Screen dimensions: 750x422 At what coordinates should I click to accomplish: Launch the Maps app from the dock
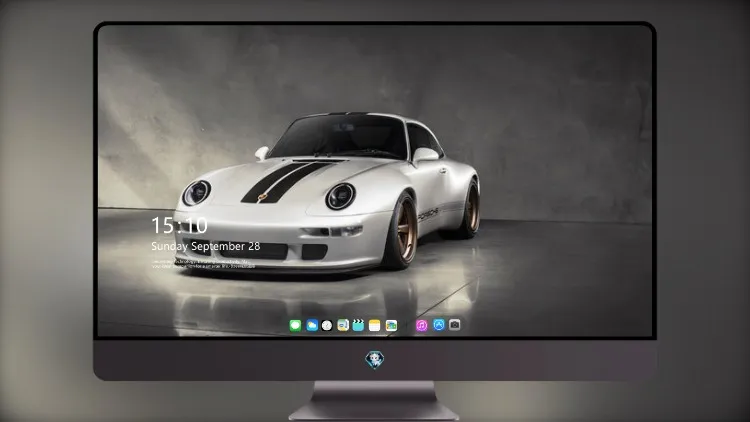[x=343, y=325]
